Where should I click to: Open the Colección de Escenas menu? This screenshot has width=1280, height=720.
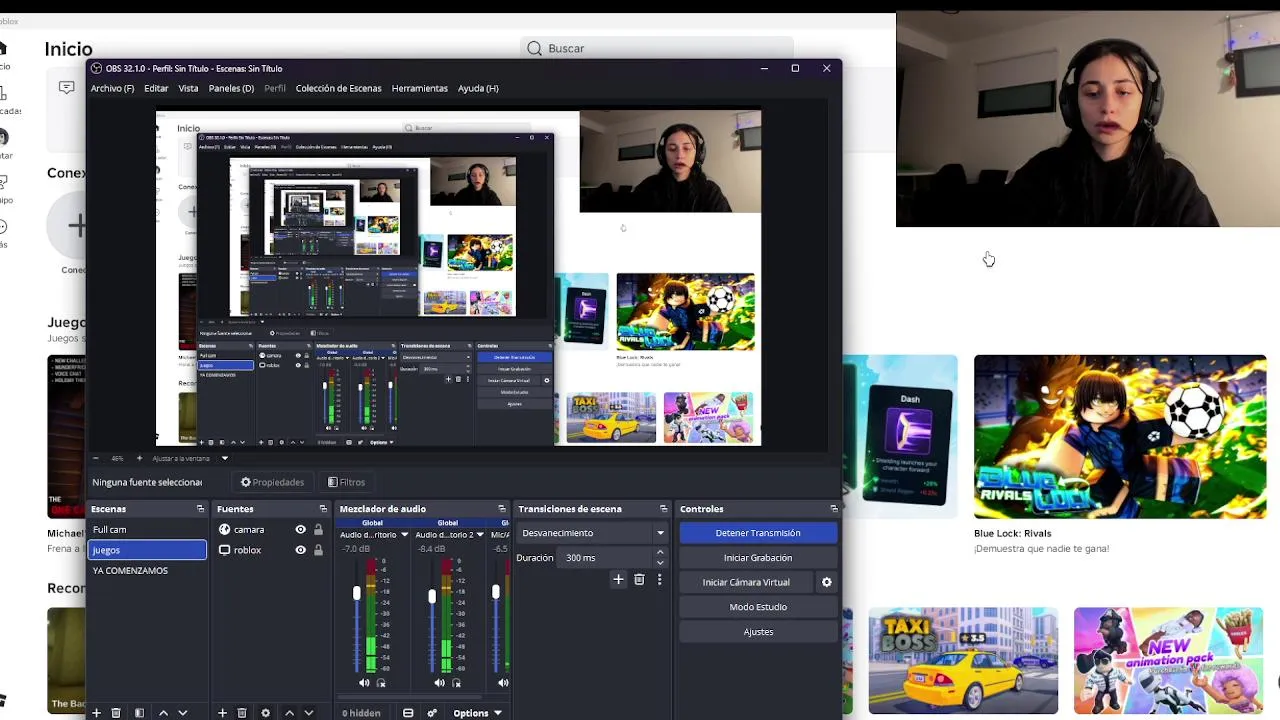point(338,88)
